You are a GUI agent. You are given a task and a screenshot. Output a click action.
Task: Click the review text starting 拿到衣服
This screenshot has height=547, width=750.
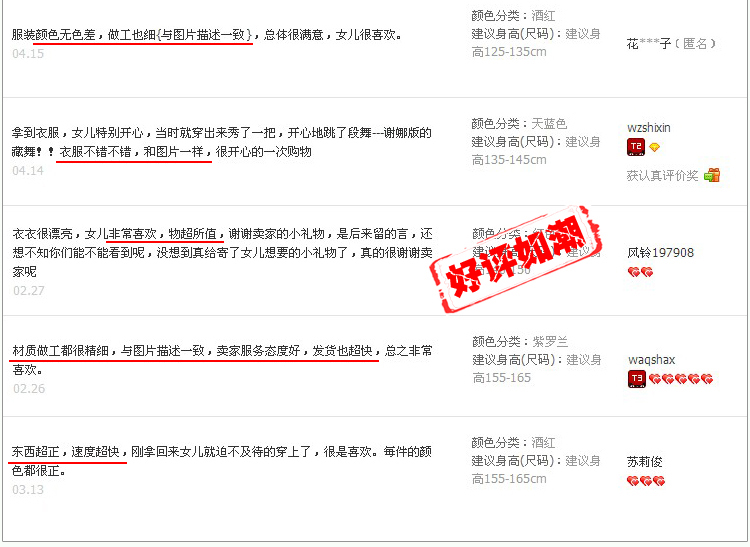tap(221, 142)
